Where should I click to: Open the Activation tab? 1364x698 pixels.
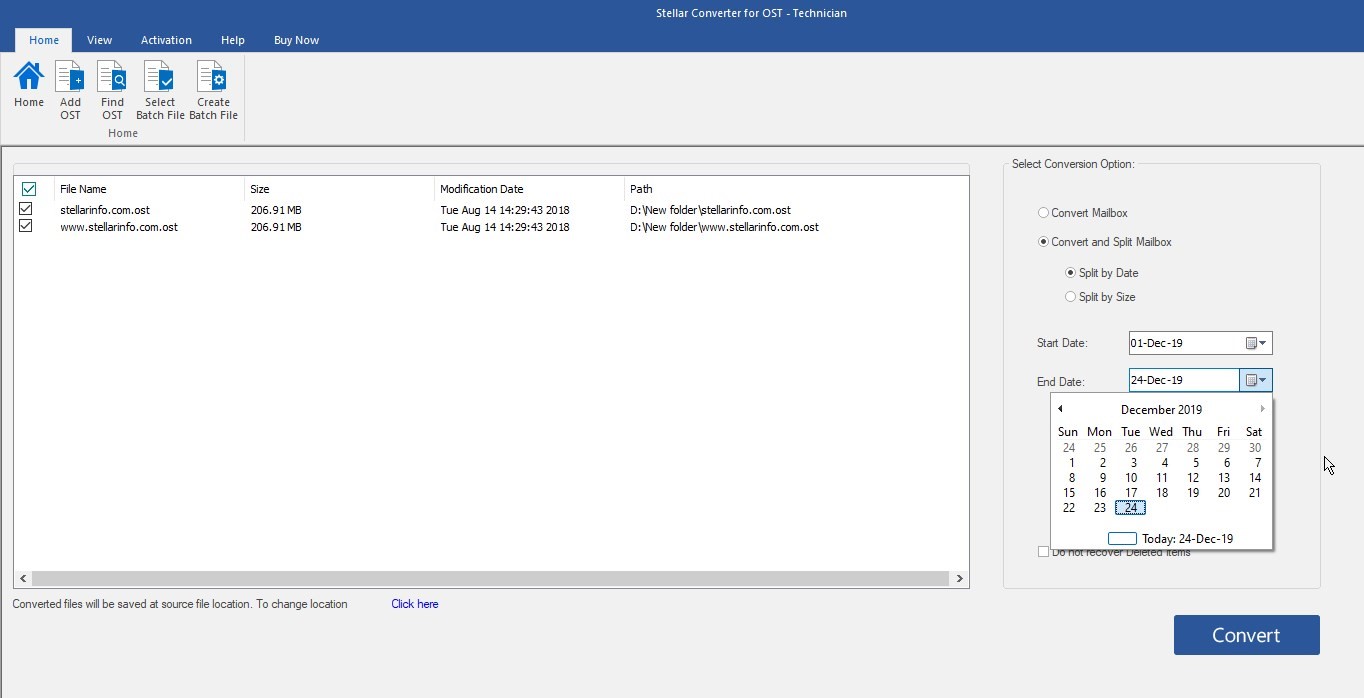166,40
